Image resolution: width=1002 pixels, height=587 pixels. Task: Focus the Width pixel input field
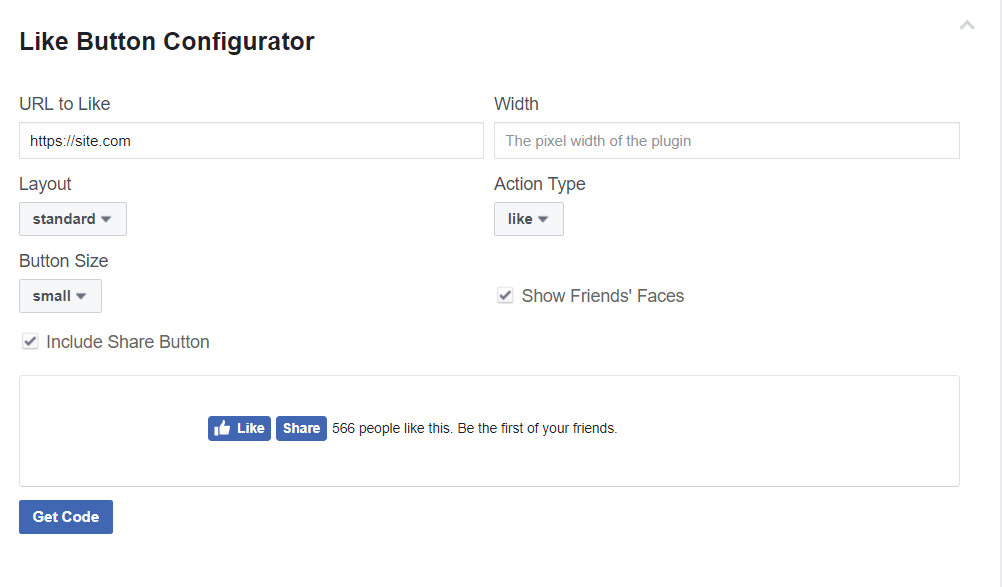click(727, 141)
